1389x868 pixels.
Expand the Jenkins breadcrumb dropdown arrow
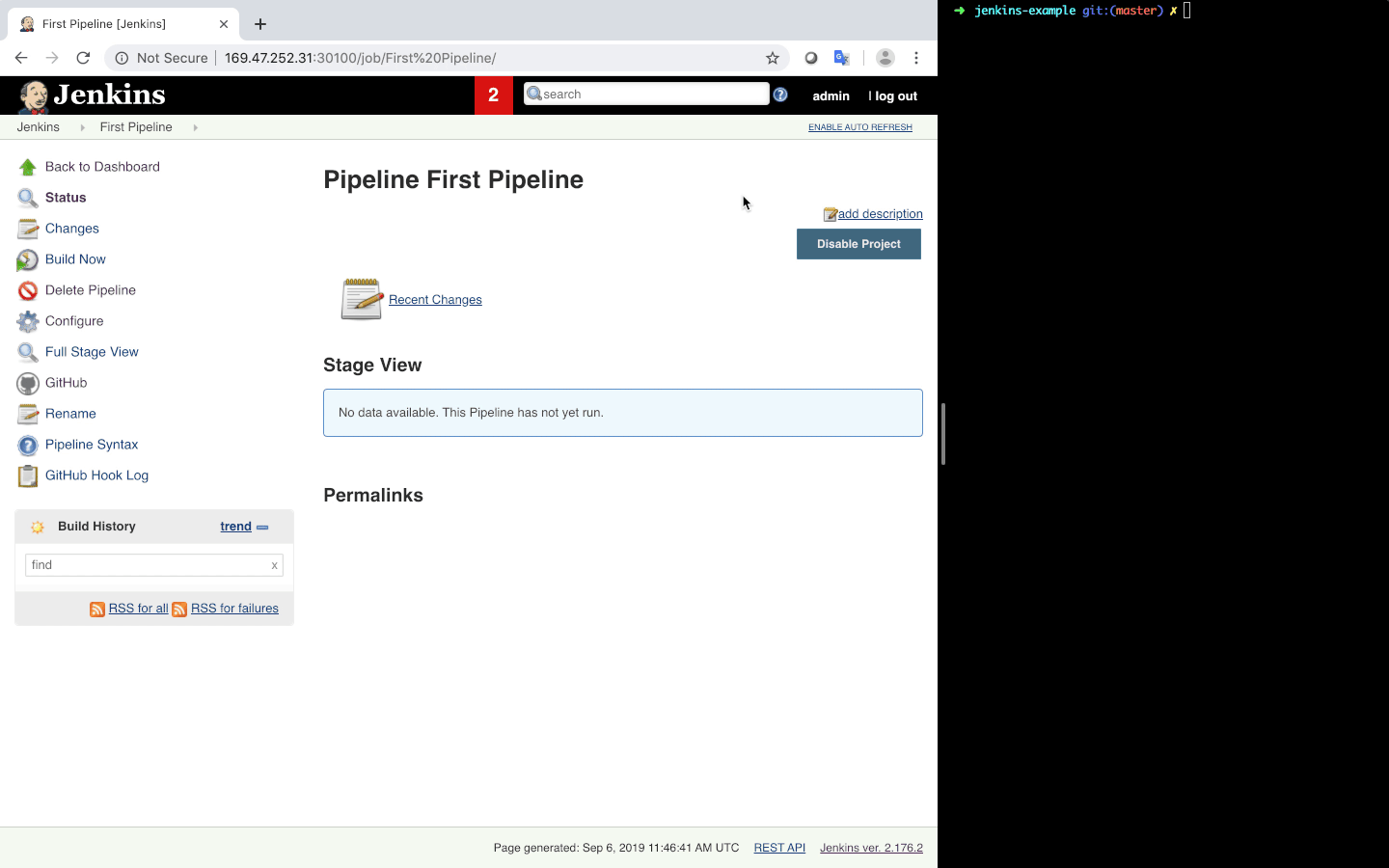[82, 127]
